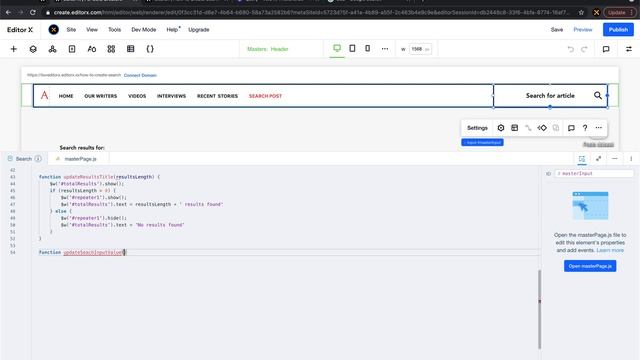Open layout icon in floating toolbar
Viewport: 640px width, 360px height.
click(x=514, y=128)
